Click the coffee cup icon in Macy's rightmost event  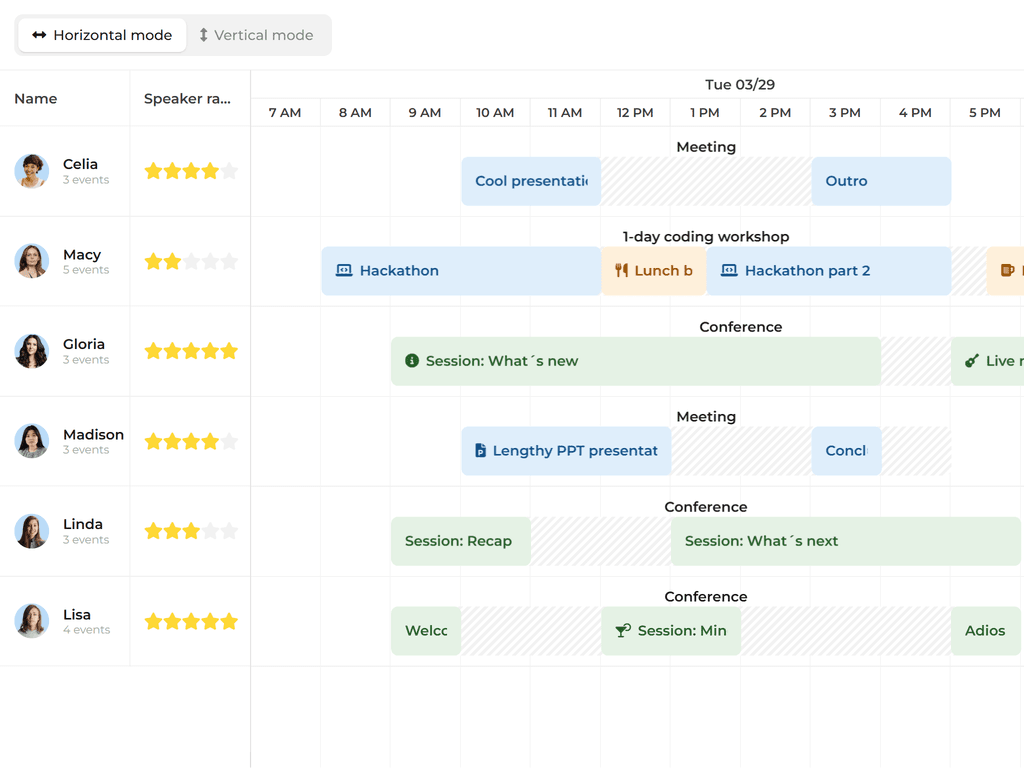coord(1010,270)
